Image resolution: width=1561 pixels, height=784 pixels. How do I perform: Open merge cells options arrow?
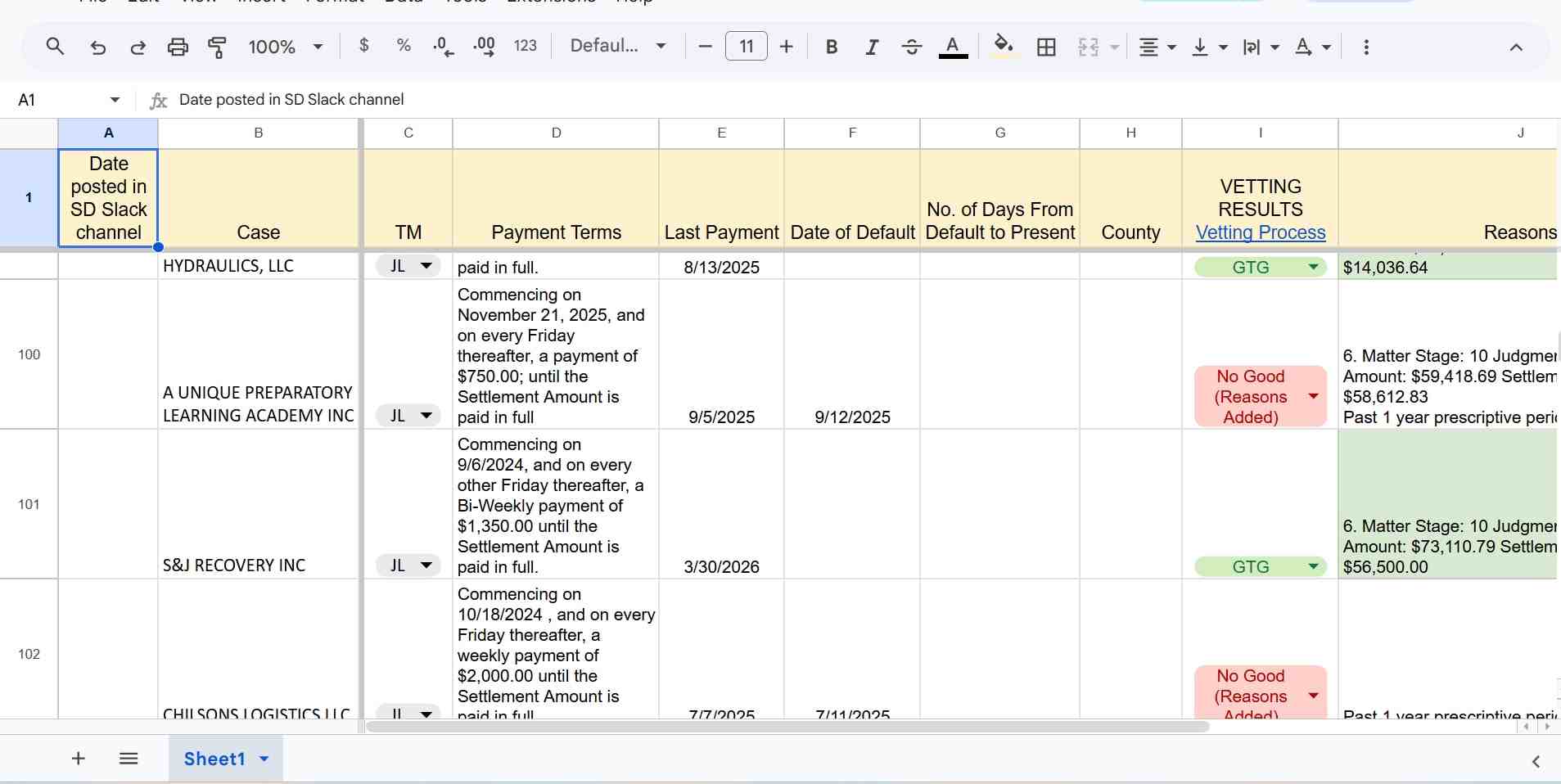[x=1114, y=47]
